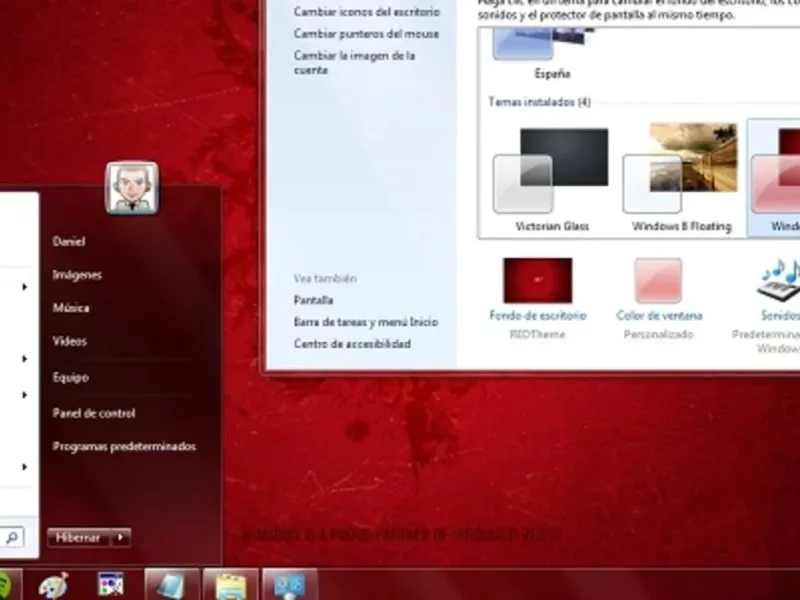Open Daniel user folder in Start menu

tap(69, 242)
